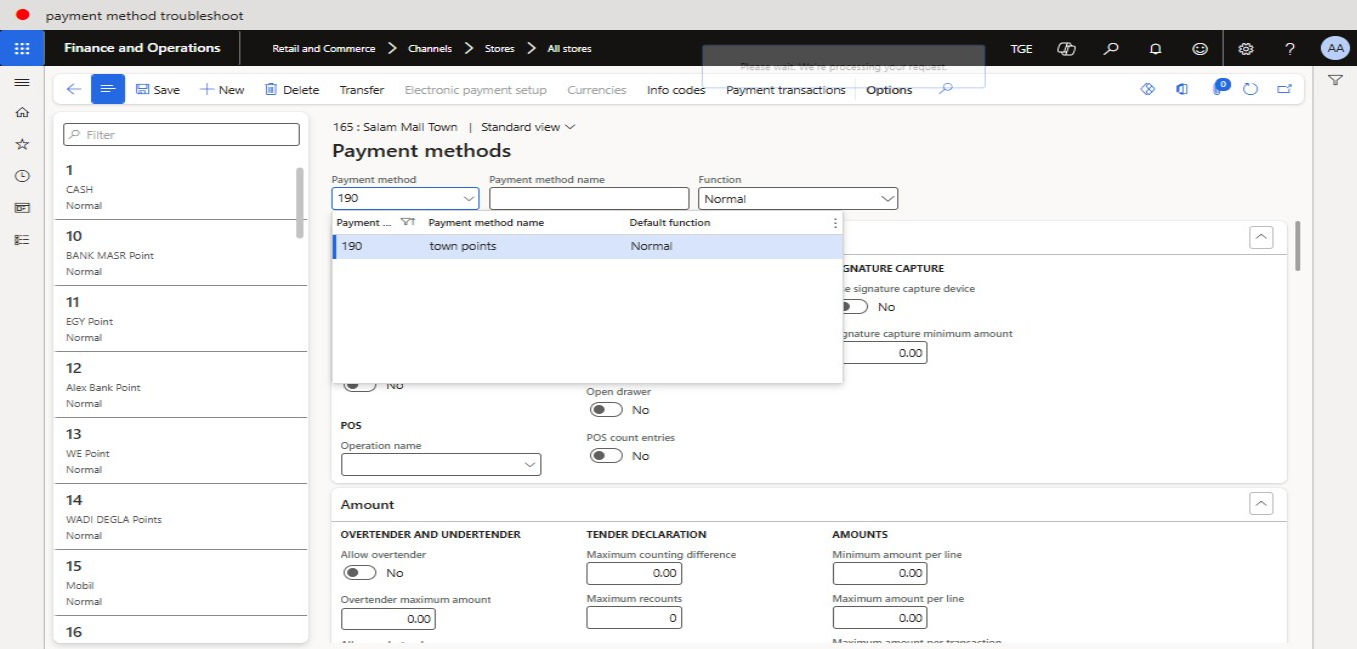1357x649 pixels.
Task: Toggle POS count entries switch
Action: tap(606, 456)
